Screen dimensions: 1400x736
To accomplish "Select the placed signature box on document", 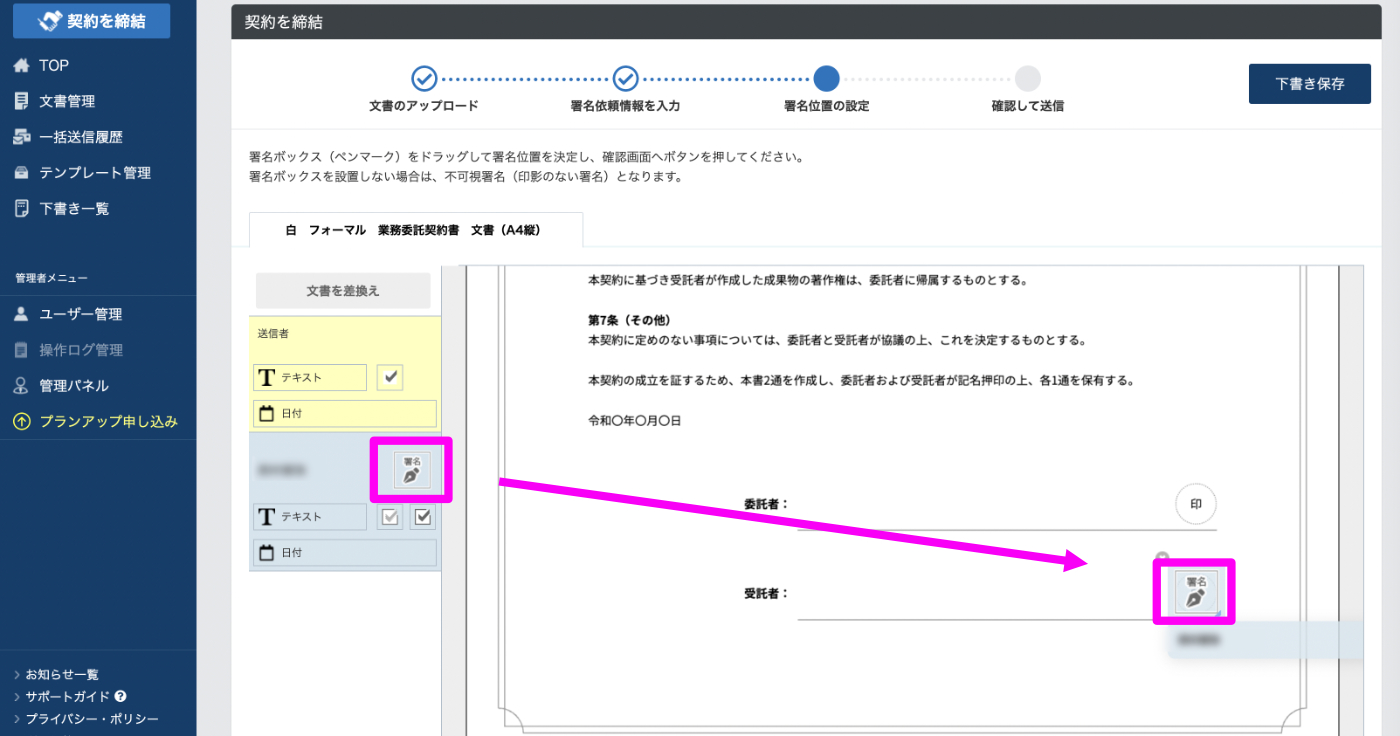I will [x=1195, y=591].
